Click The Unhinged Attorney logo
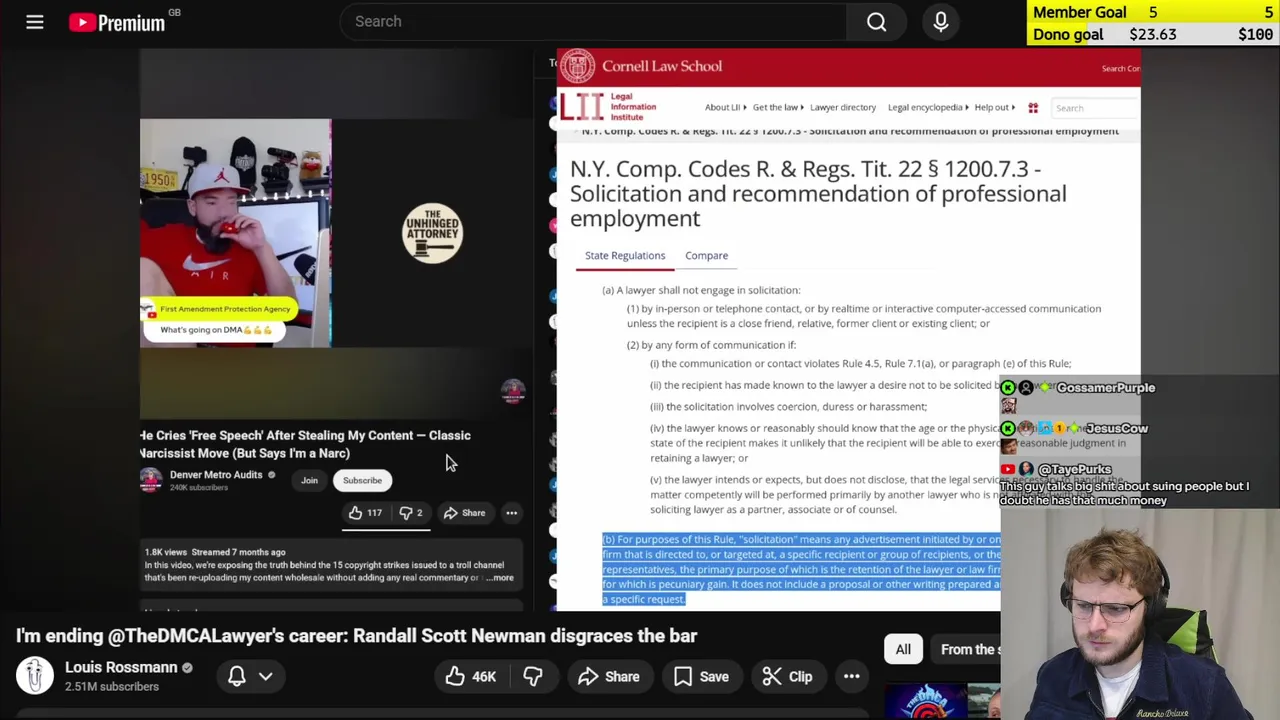1280x720 pixels. click(x=432, y=234)
